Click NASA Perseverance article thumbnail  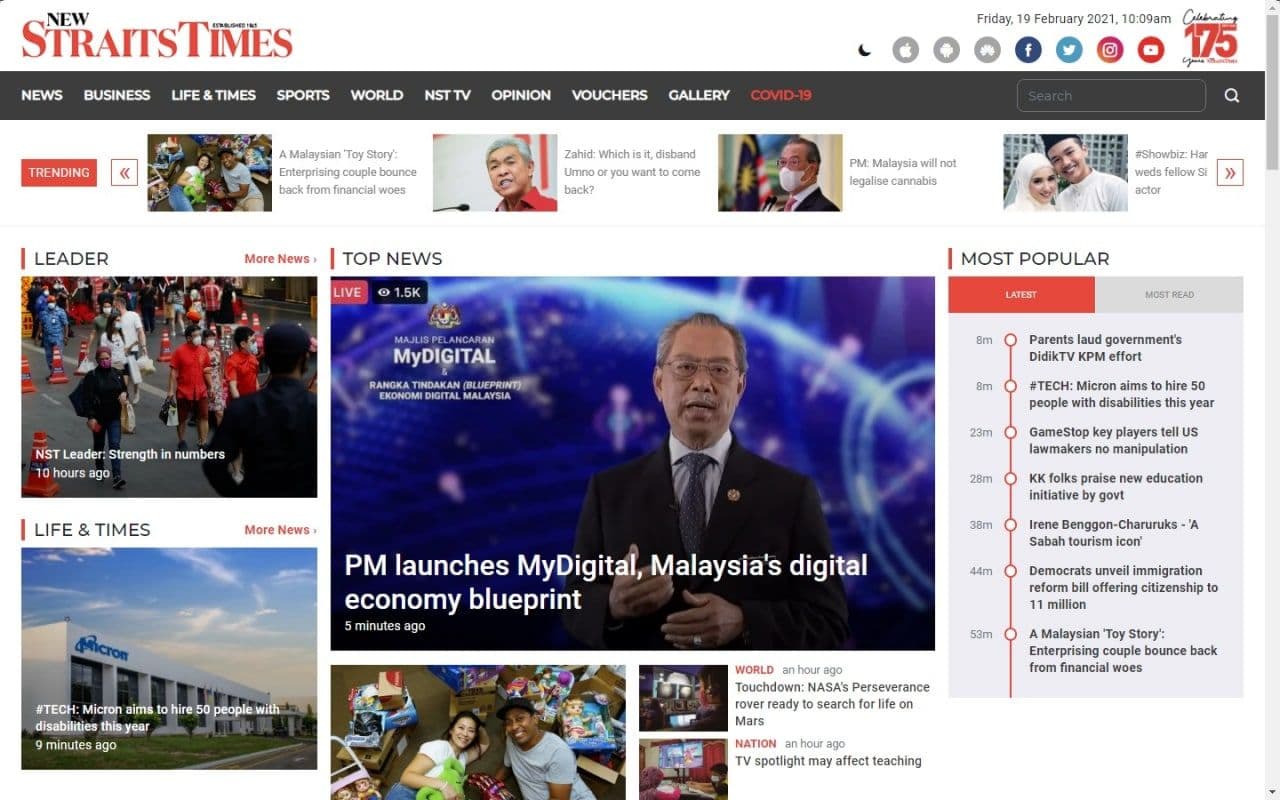(x=683, y=698)
